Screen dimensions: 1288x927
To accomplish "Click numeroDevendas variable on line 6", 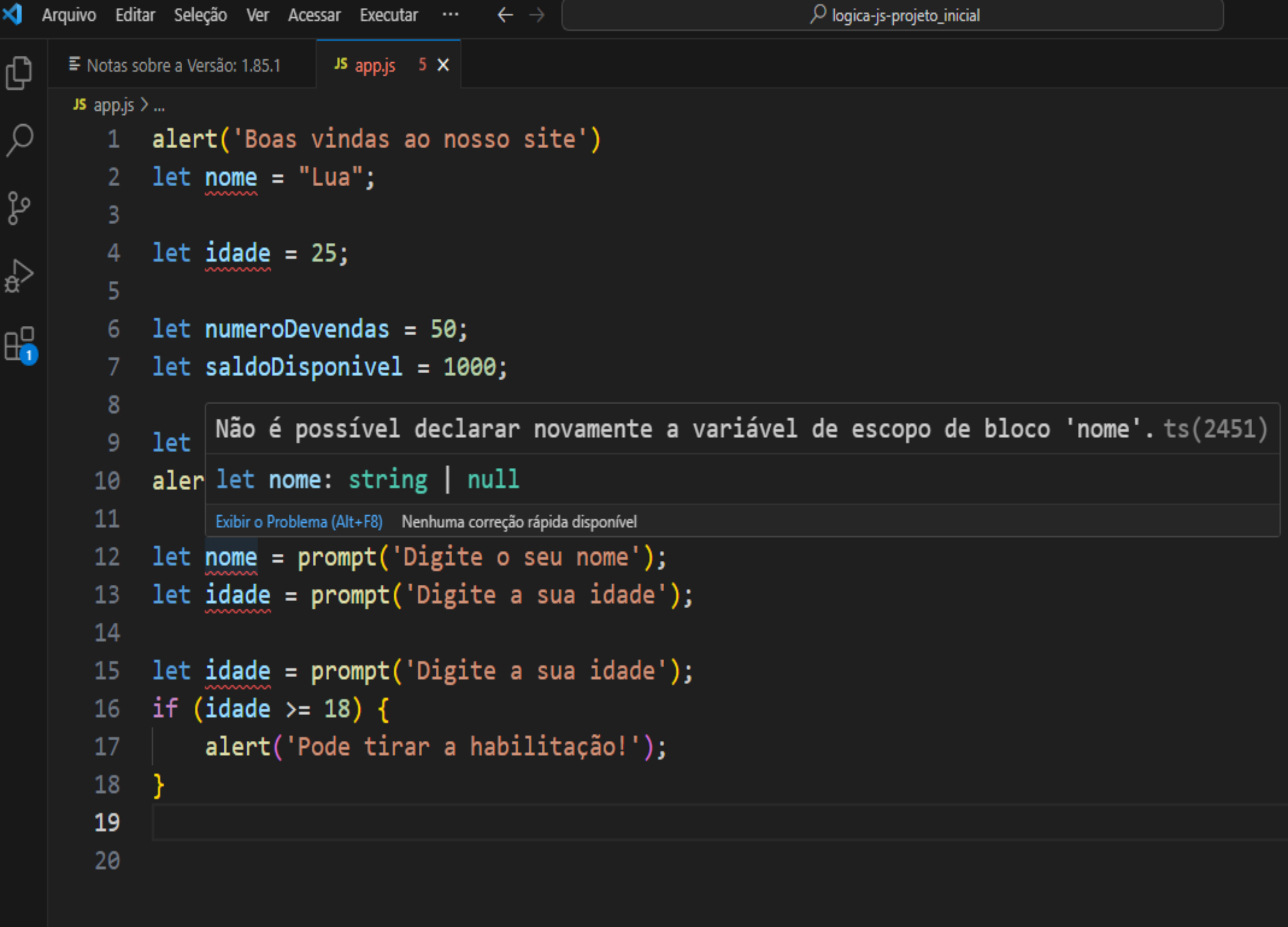I will tap(297, 329).
